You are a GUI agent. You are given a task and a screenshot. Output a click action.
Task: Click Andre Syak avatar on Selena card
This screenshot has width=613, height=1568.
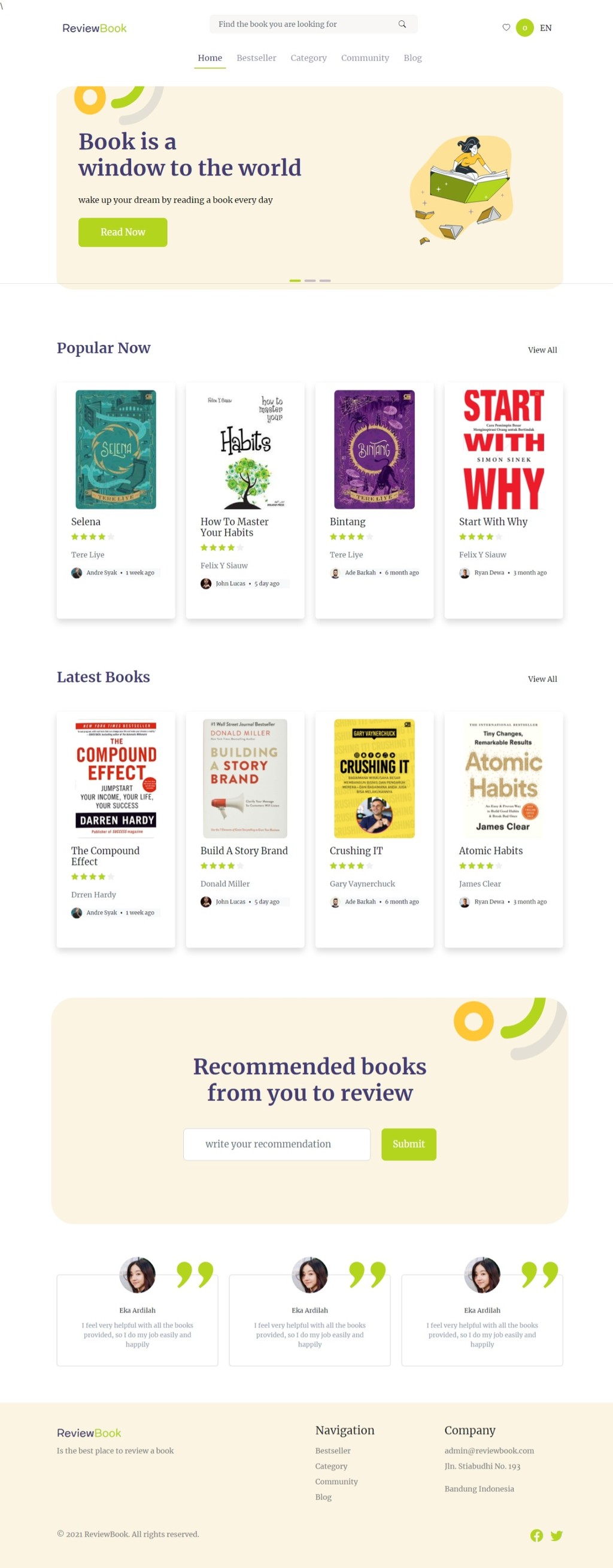[77, 573]
